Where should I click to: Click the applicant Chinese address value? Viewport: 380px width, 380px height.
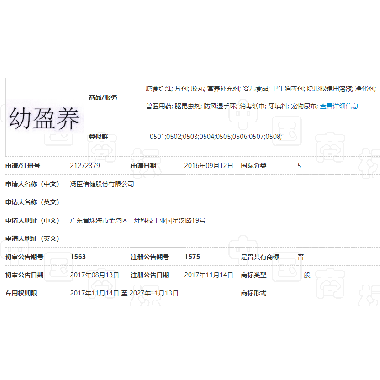(x=137, y=220)
